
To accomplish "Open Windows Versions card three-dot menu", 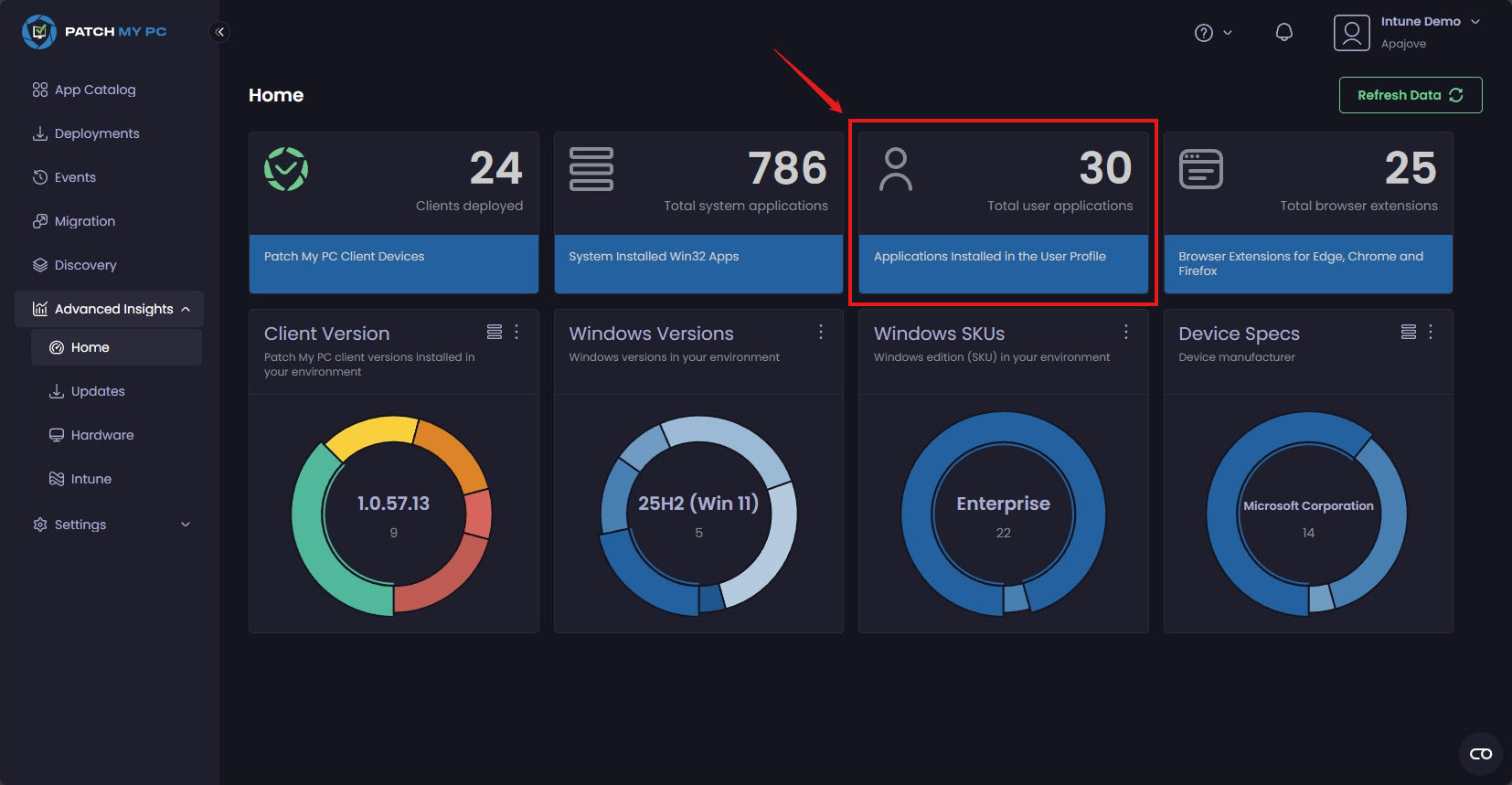I will tap(821, 332).
